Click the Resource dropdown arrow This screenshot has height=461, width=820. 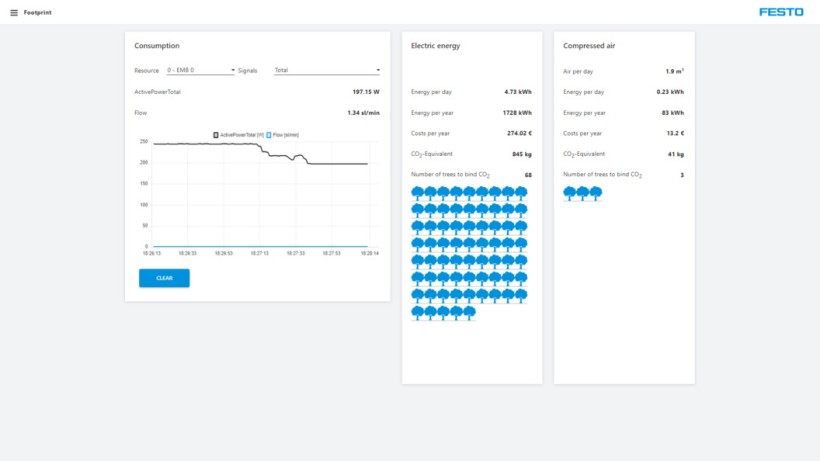pyautogui.click(x=232, y=71)
